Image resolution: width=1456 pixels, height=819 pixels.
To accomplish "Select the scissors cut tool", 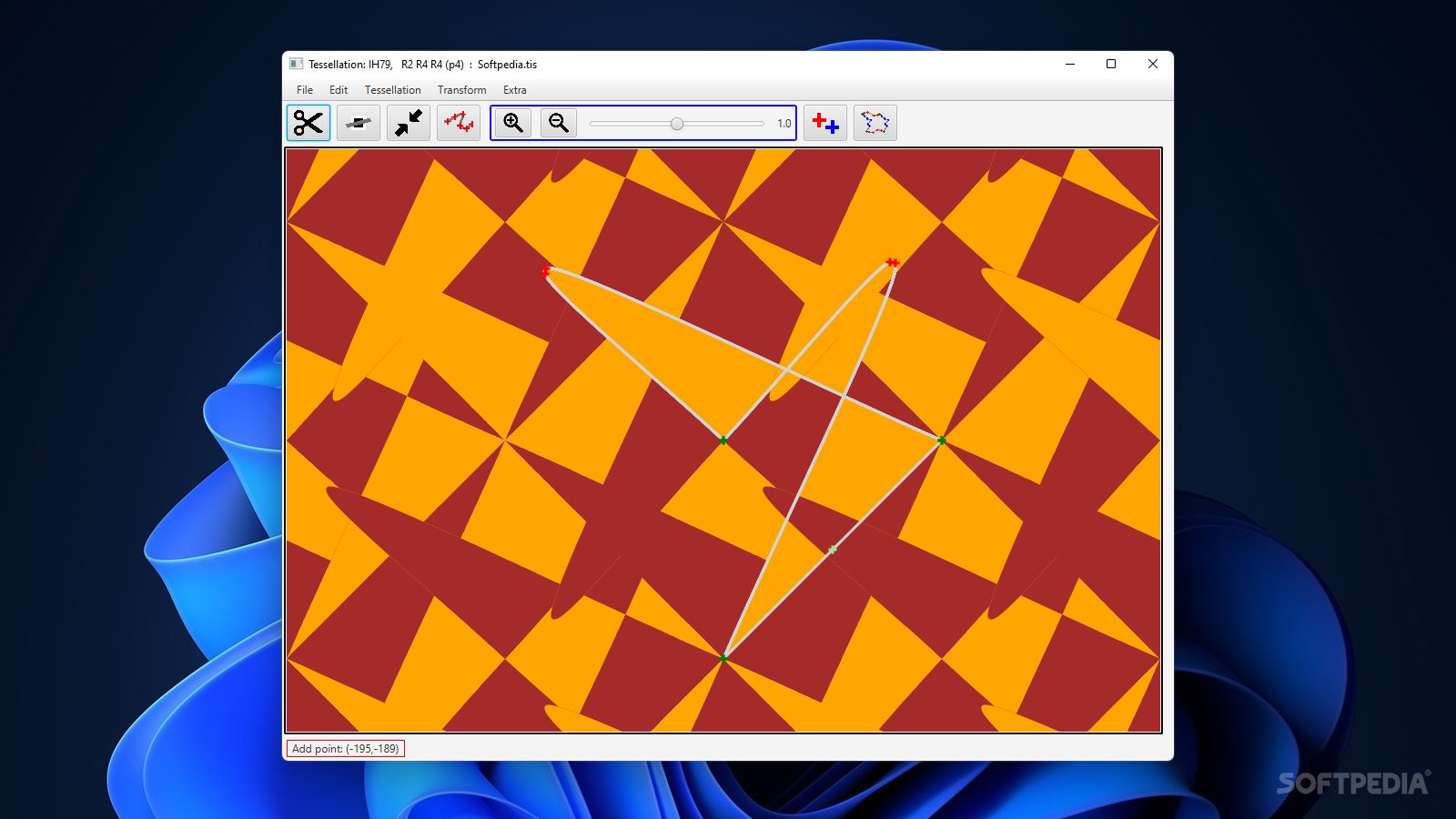I will click(x=308, y=123).
